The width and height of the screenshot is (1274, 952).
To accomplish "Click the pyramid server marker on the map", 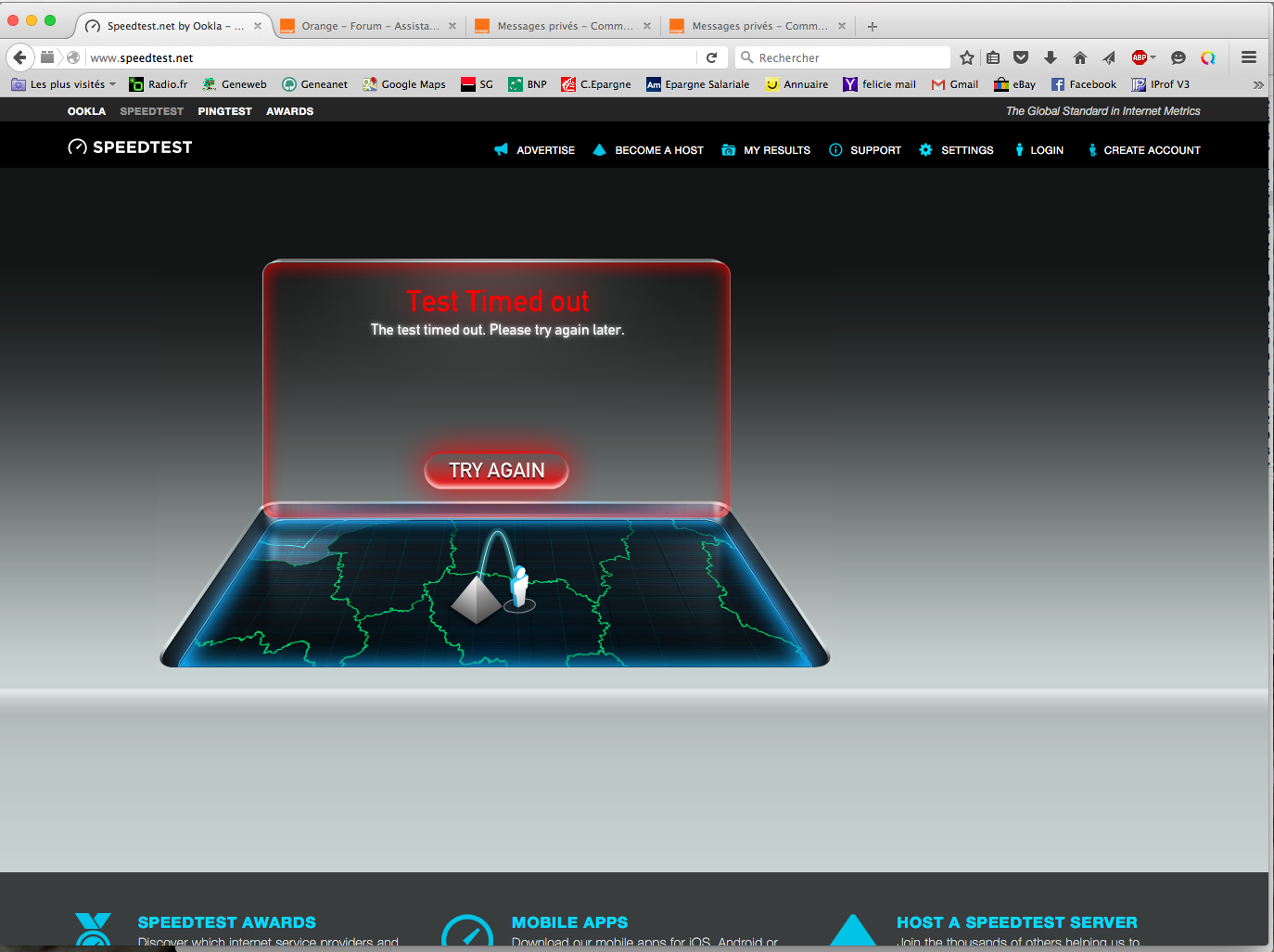I will pos(477,599).
